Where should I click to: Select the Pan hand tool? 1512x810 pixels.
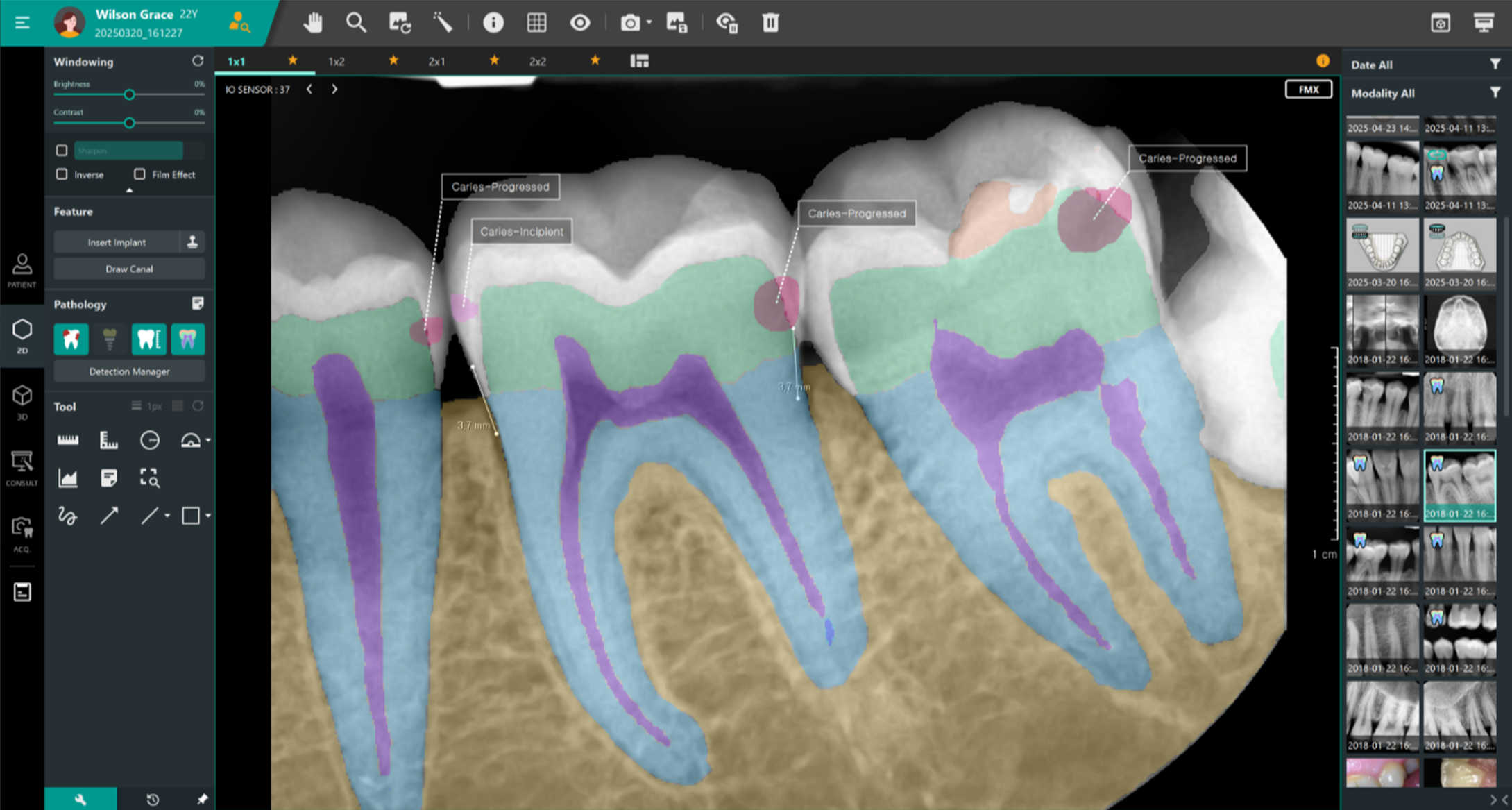(313, 23)
